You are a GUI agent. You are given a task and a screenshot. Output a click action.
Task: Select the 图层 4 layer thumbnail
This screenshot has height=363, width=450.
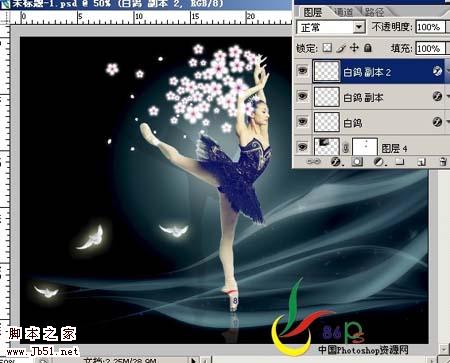(x=327, y=146)
